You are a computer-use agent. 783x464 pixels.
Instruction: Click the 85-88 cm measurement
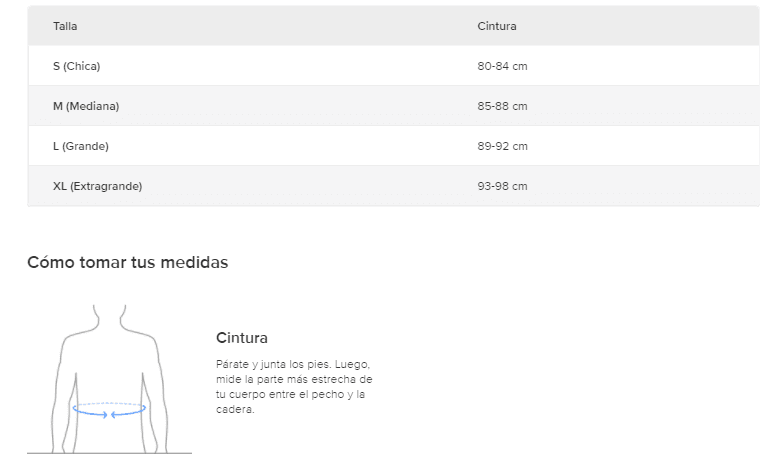(x=502, y=106)
